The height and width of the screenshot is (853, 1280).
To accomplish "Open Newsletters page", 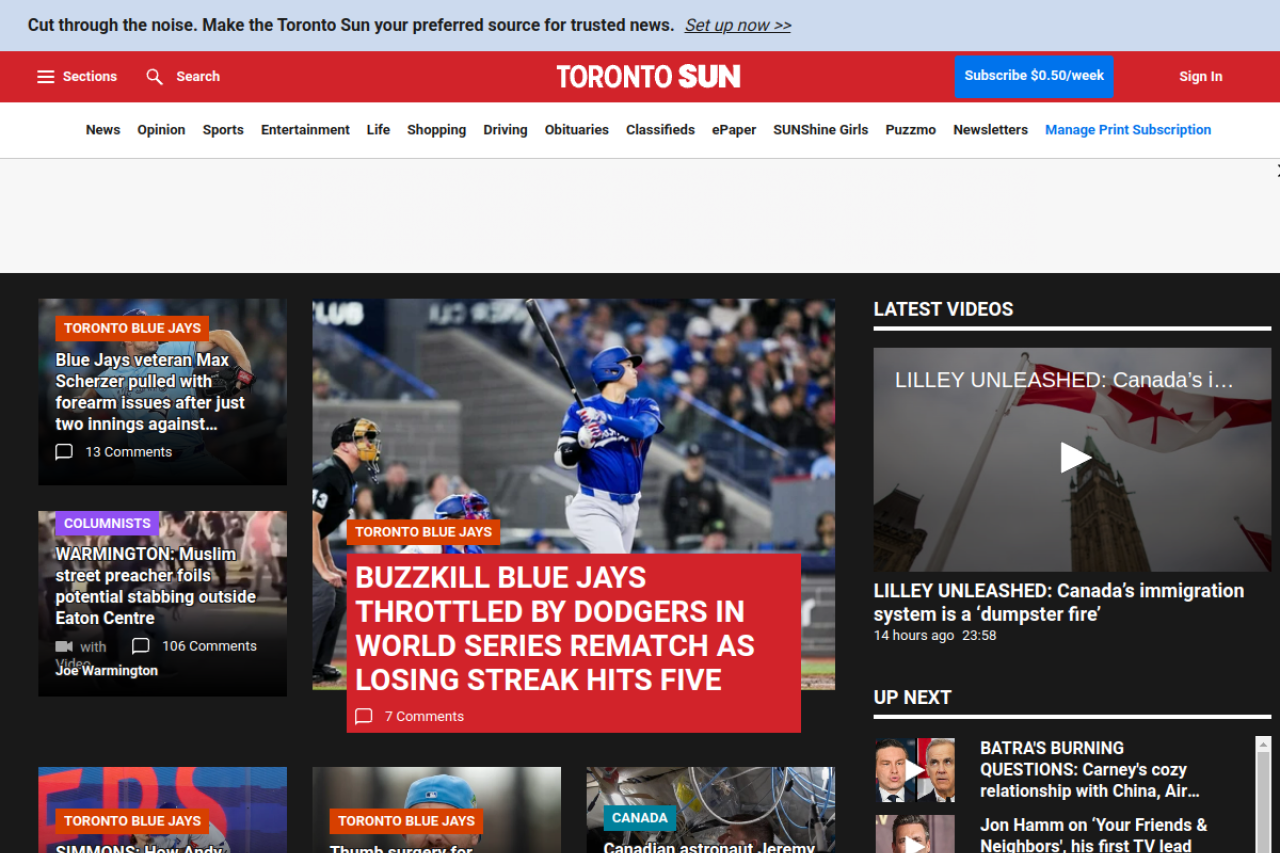I will 990,130.
